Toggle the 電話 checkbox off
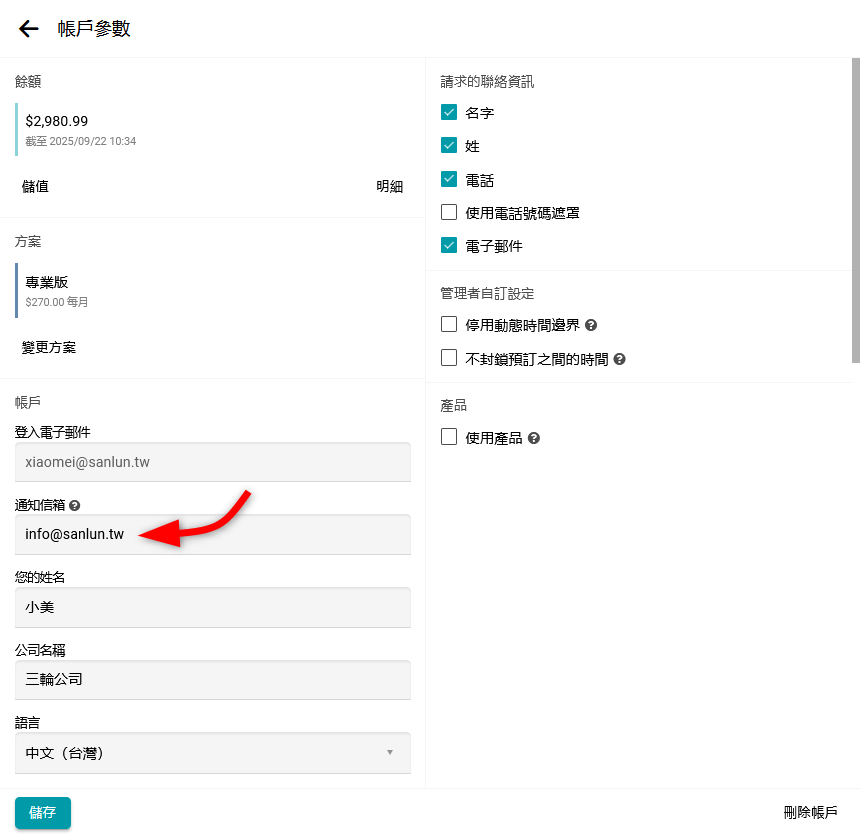The width and height of the screenshot is (860, 835). [449, 180]
